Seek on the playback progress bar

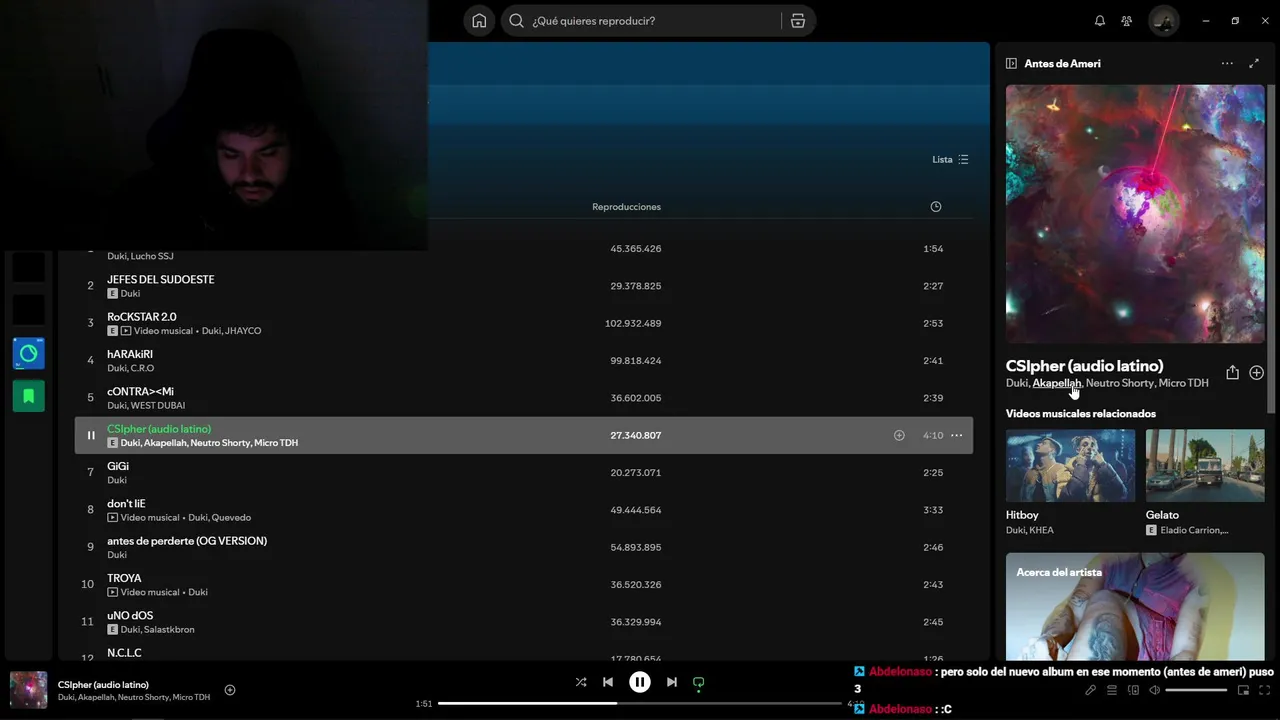click(x=640, y=703)
